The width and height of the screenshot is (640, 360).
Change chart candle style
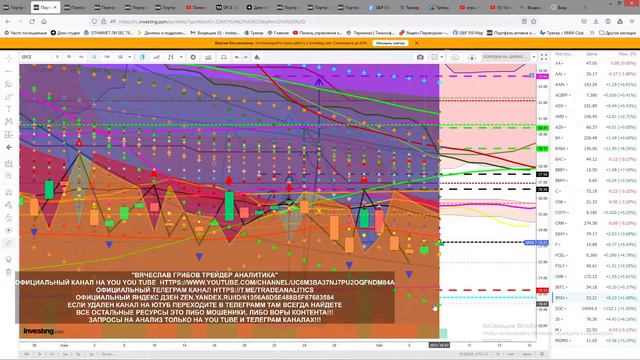[142, 57]
